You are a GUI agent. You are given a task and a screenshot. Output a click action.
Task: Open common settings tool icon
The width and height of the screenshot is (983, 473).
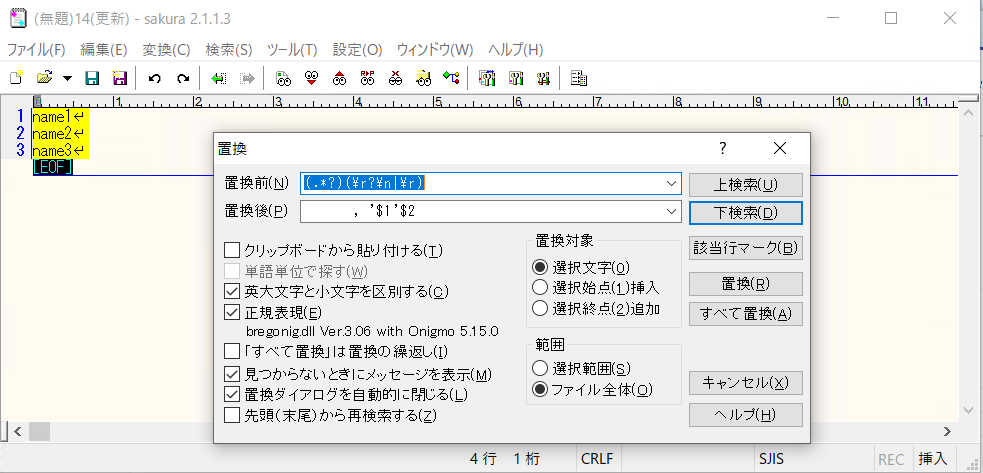coord(544,78)
